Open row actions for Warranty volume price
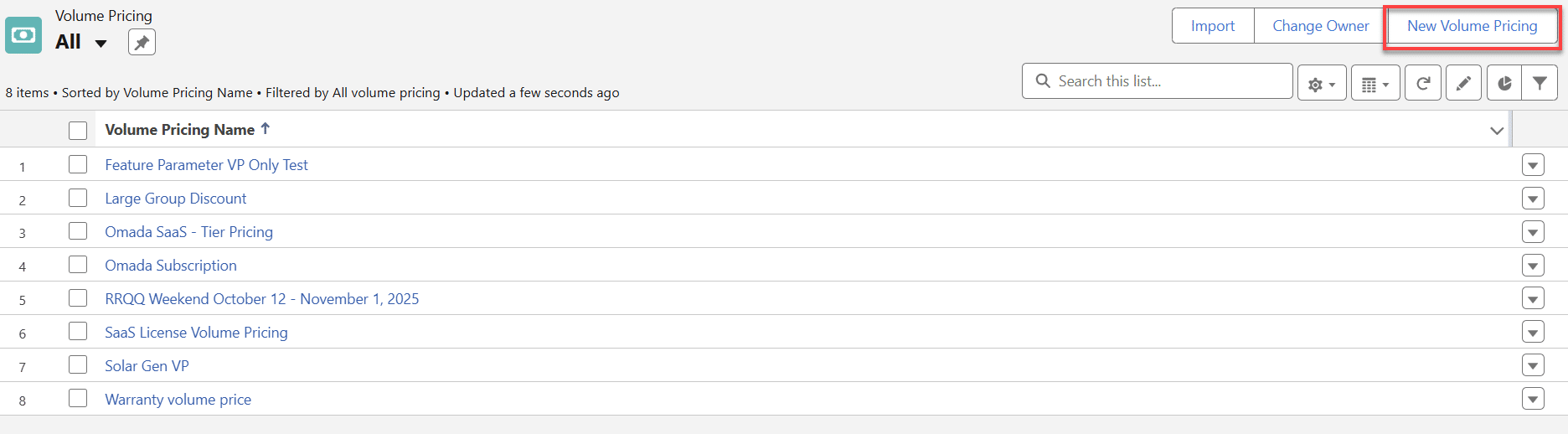This screenshot has height=434, width=1568. 1532,400
